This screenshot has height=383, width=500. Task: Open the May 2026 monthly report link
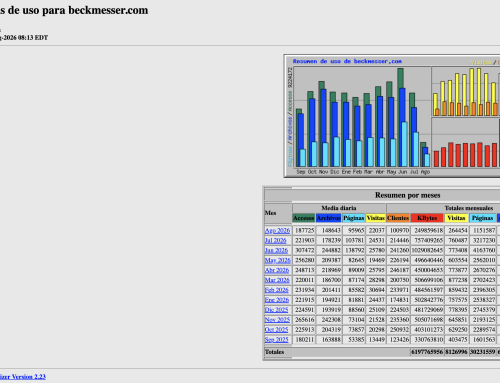tap(278, 260)
